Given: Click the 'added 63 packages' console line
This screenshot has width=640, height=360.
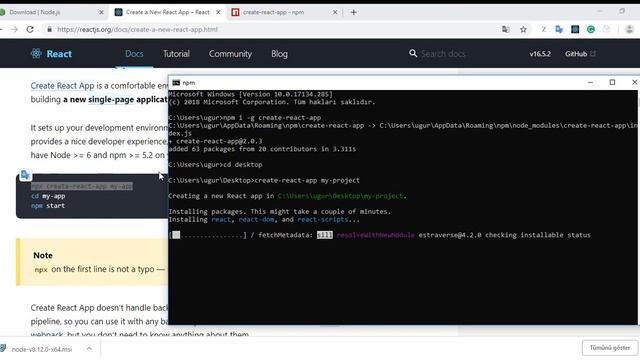Looking at the screenshot, I should pyautogui.click(x=262, y=149).
